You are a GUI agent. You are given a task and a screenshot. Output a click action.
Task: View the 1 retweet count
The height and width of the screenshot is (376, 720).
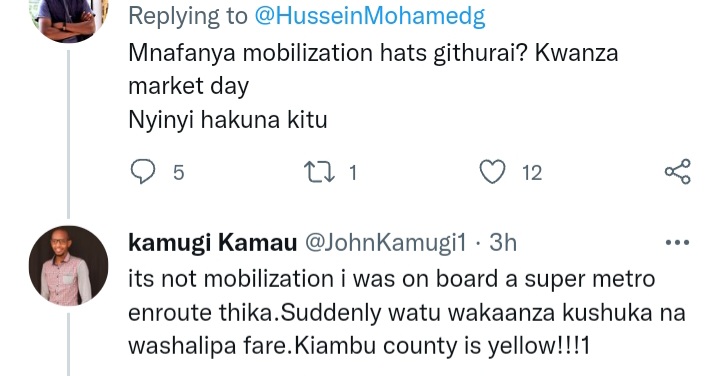353,173
